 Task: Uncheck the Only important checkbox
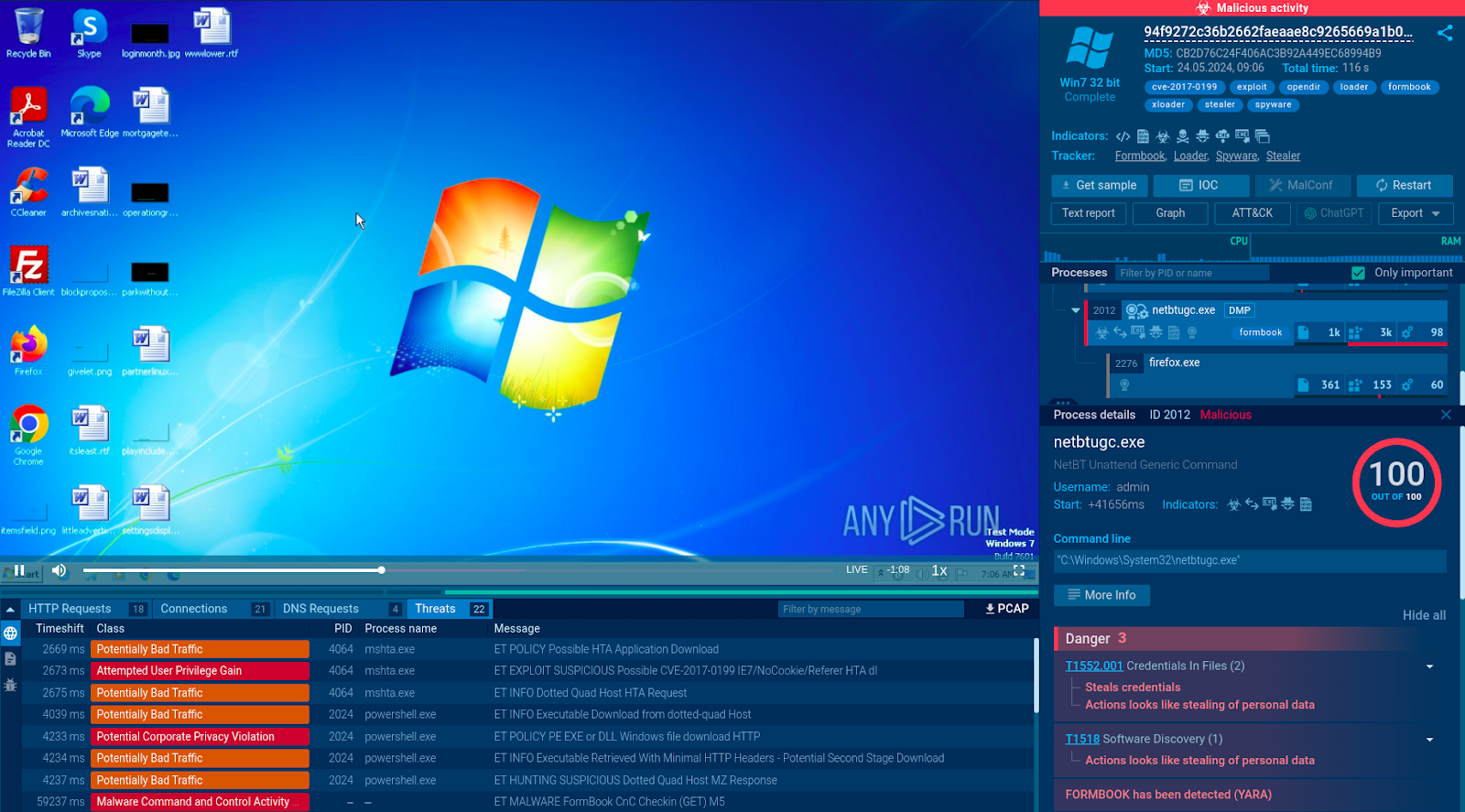[x=1358, y=273]
